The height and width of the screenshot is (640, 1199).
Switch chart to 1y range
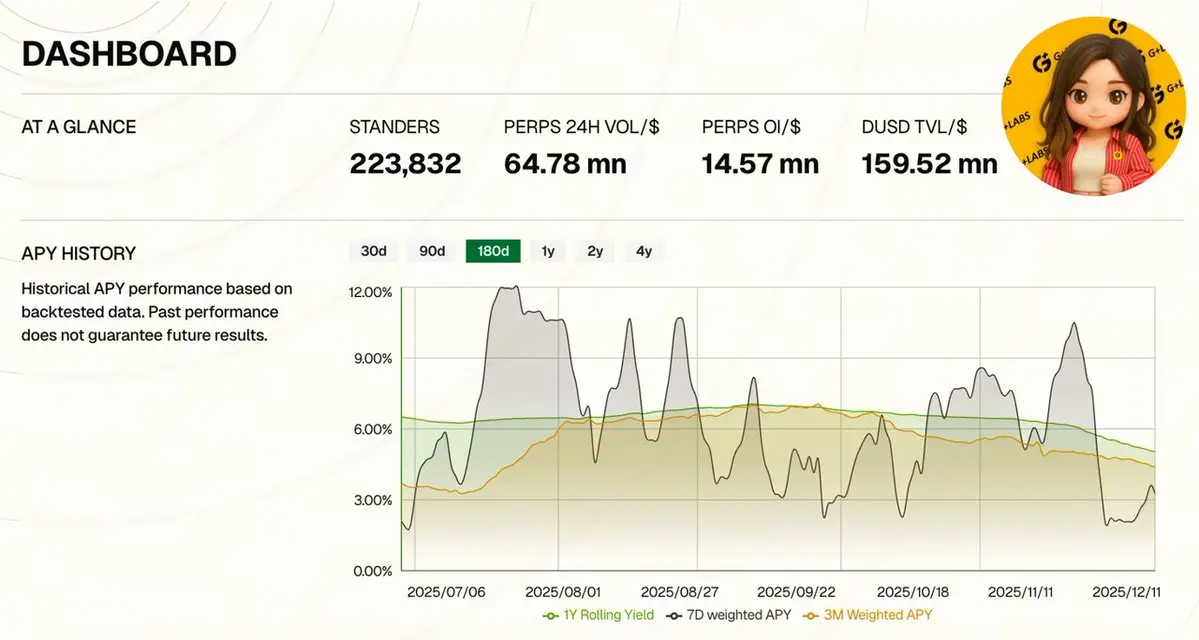pyautogui.click(x=548, y=251)
